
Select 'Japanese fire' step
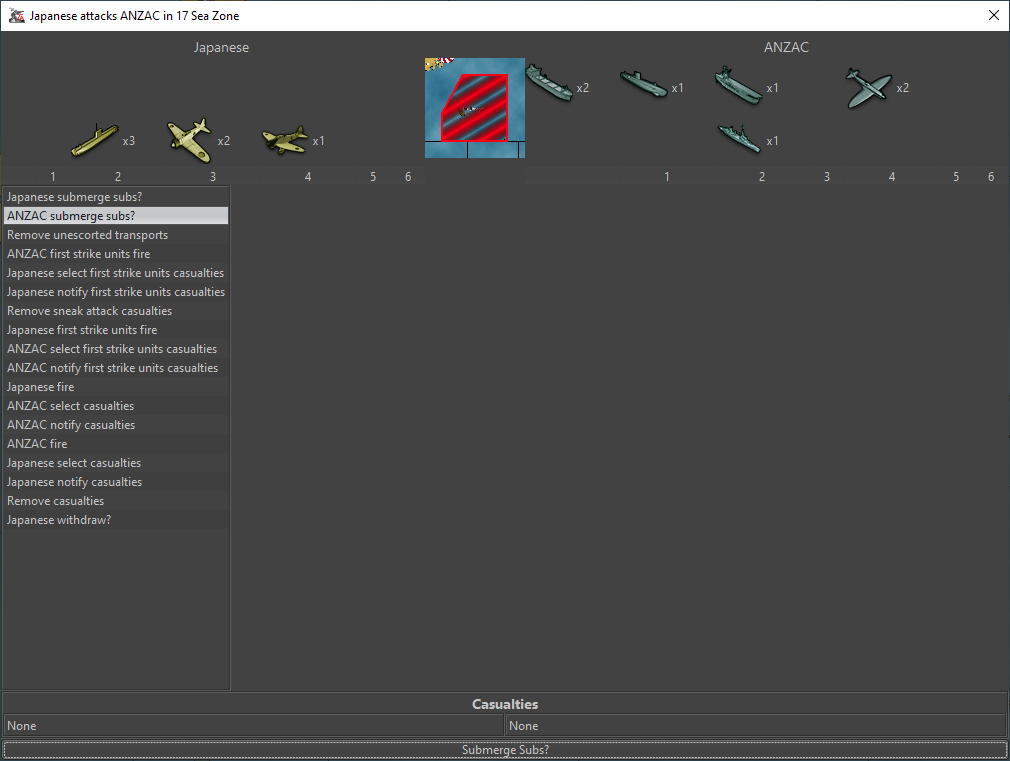116,387
